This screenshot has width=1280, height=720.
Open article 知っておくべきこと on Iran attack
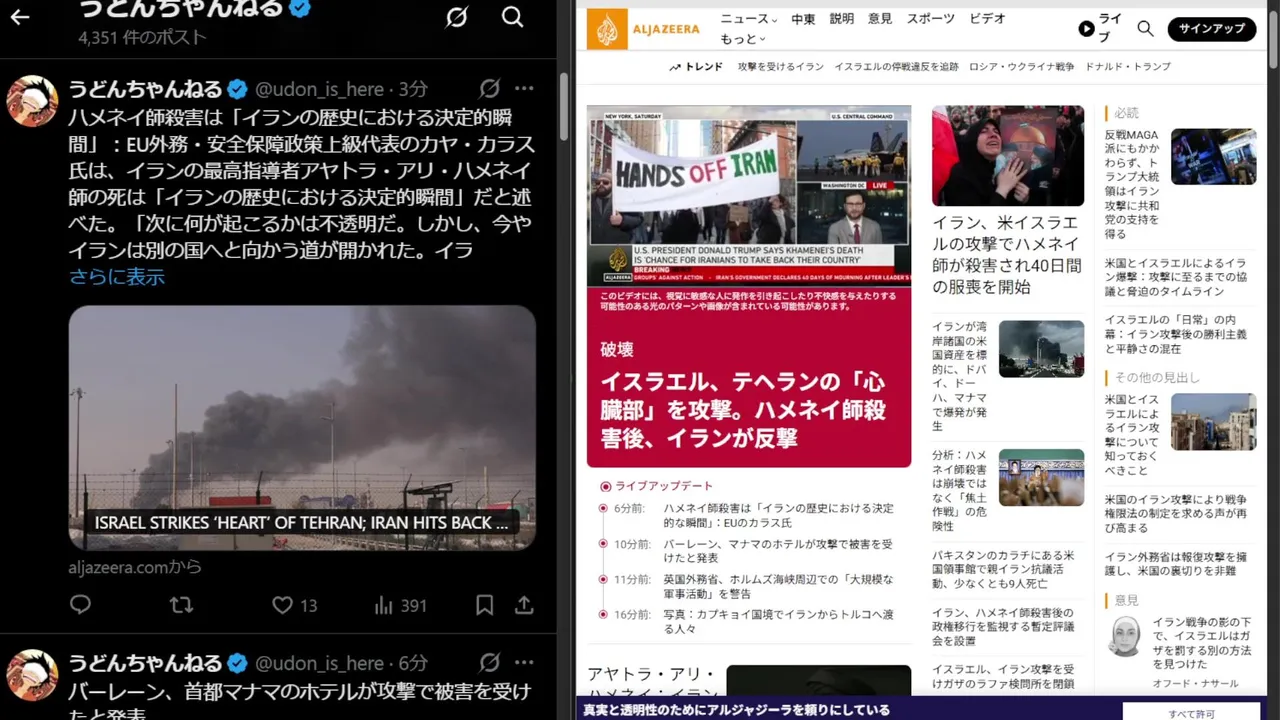point(1133,435)
